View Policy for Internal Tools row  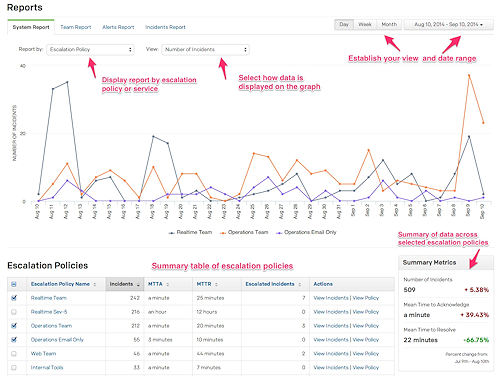click(366, 368)
